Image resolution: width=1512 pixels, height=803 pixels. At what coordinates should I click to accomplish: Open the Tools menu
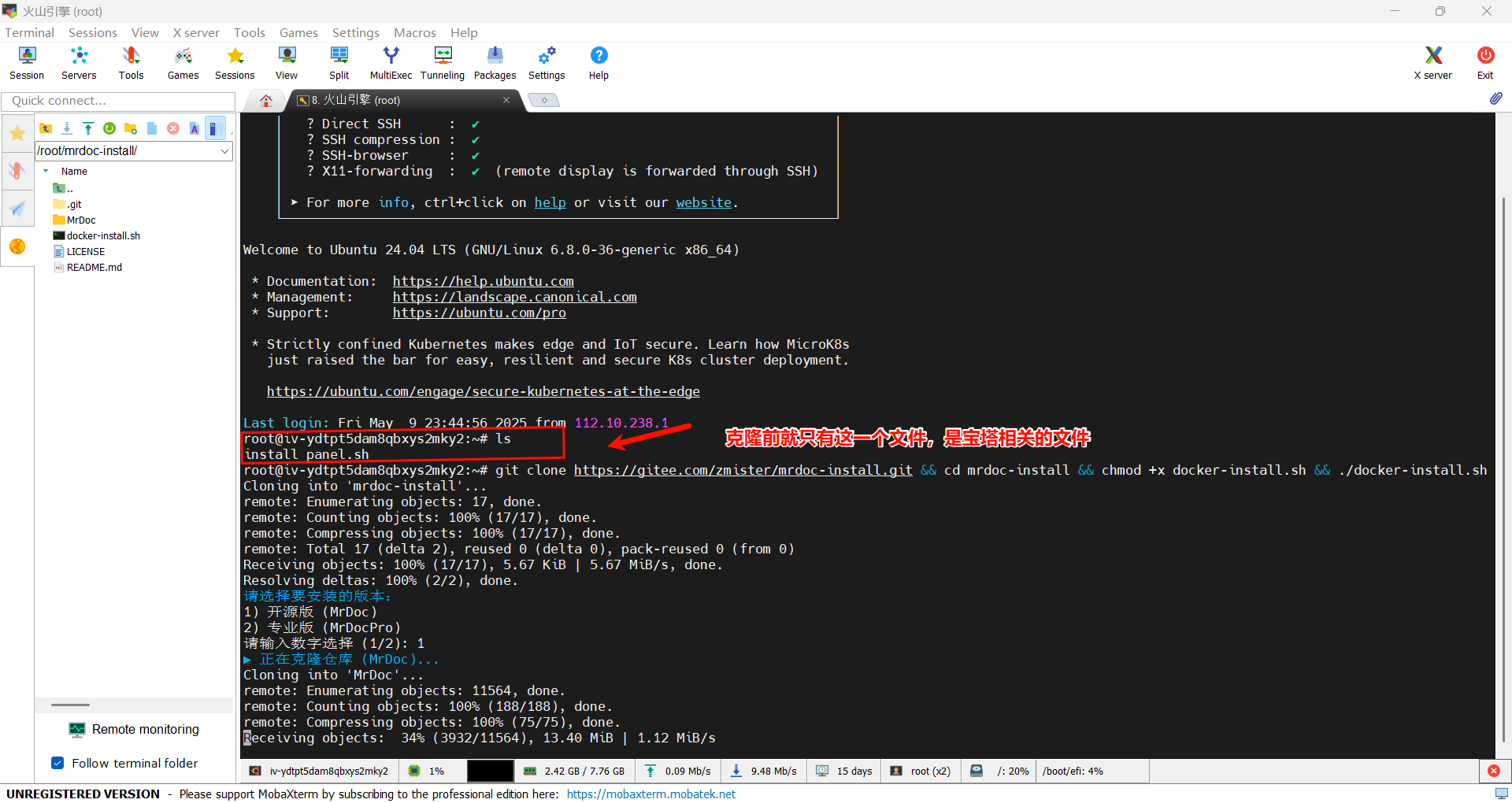point(249,32)
